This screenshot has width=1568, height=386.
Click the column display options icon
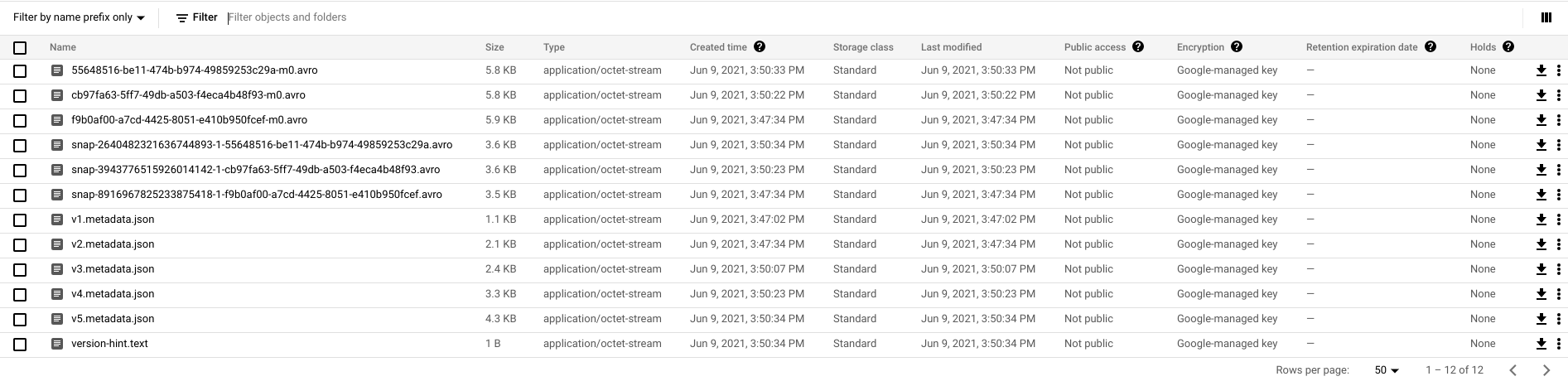[x=1546, y=17]
